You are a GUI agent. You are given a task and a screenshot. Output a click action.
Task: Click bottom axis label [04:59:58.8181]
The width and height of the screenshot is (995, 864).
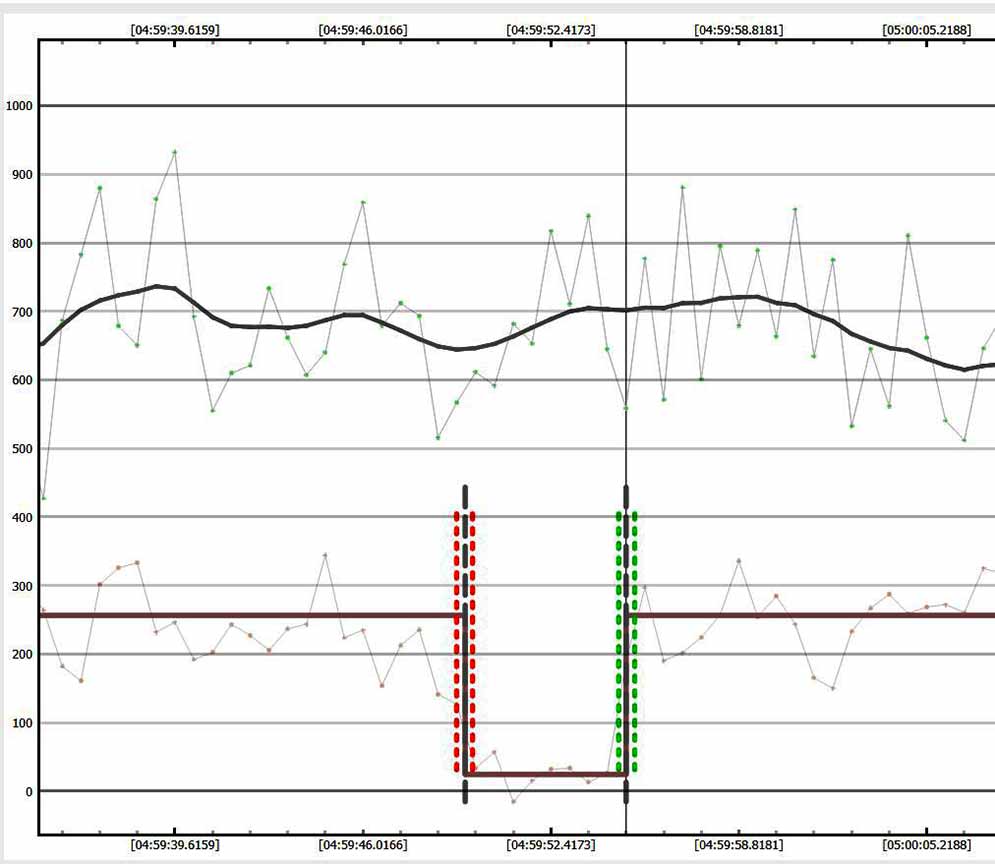(x=739, y=845)
